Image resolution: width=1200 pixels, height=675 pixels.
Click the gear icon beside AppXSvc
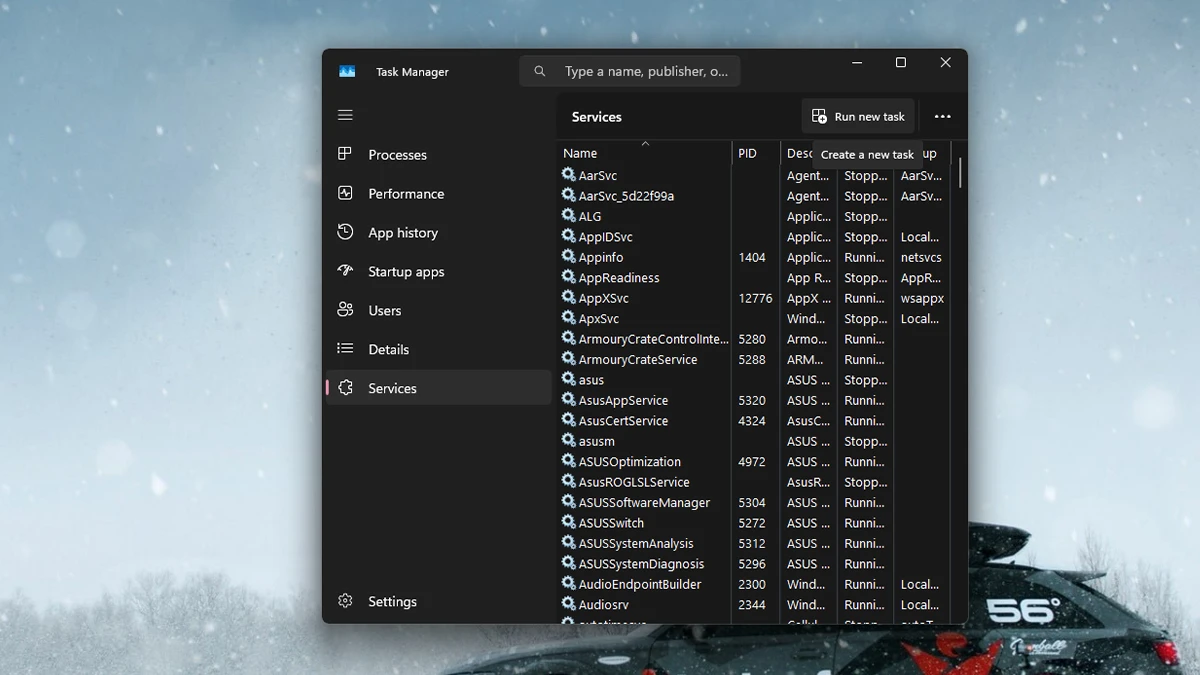click(x=568, y=298)
